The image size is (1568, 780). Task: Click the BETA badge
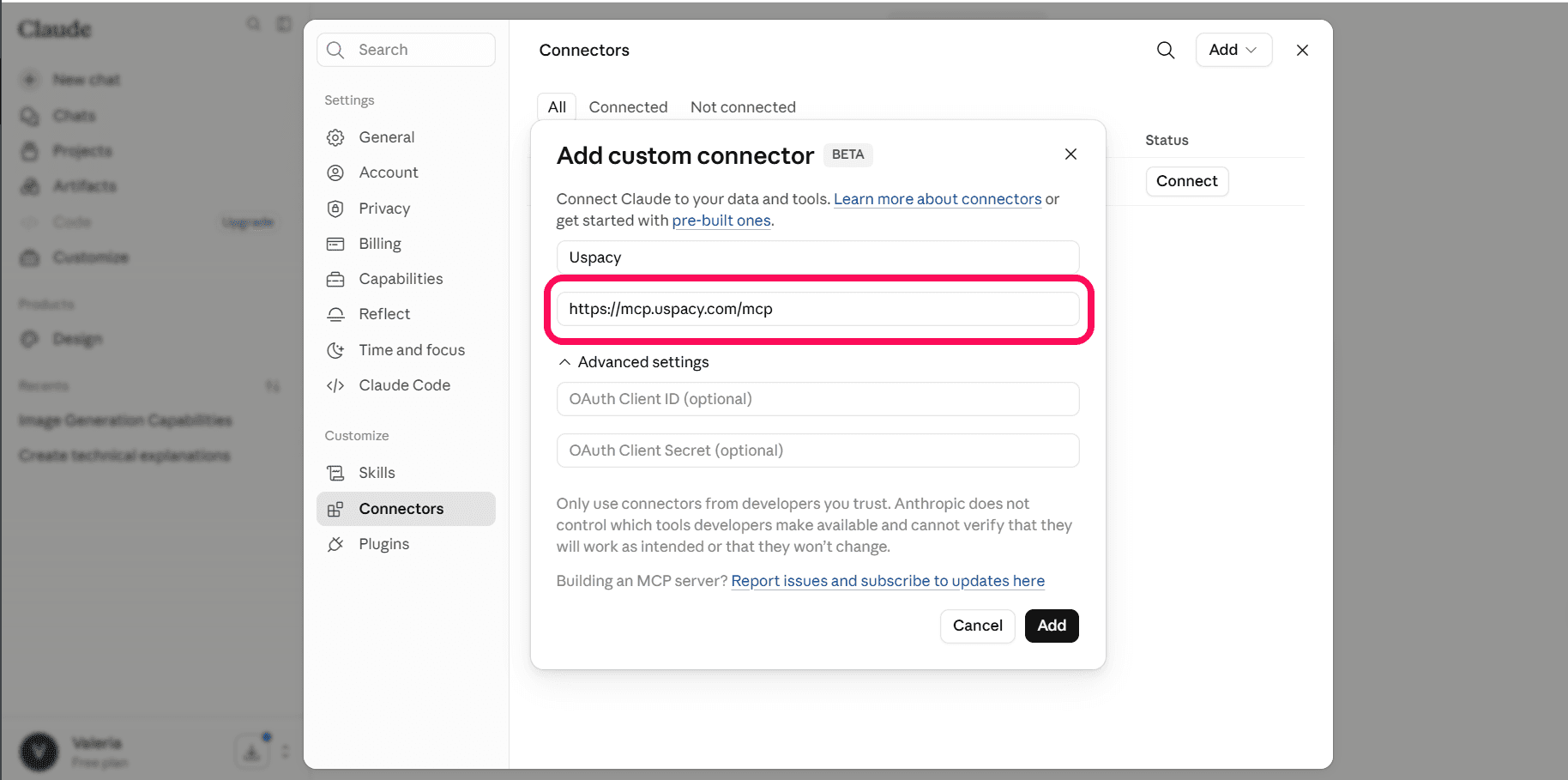847,154
